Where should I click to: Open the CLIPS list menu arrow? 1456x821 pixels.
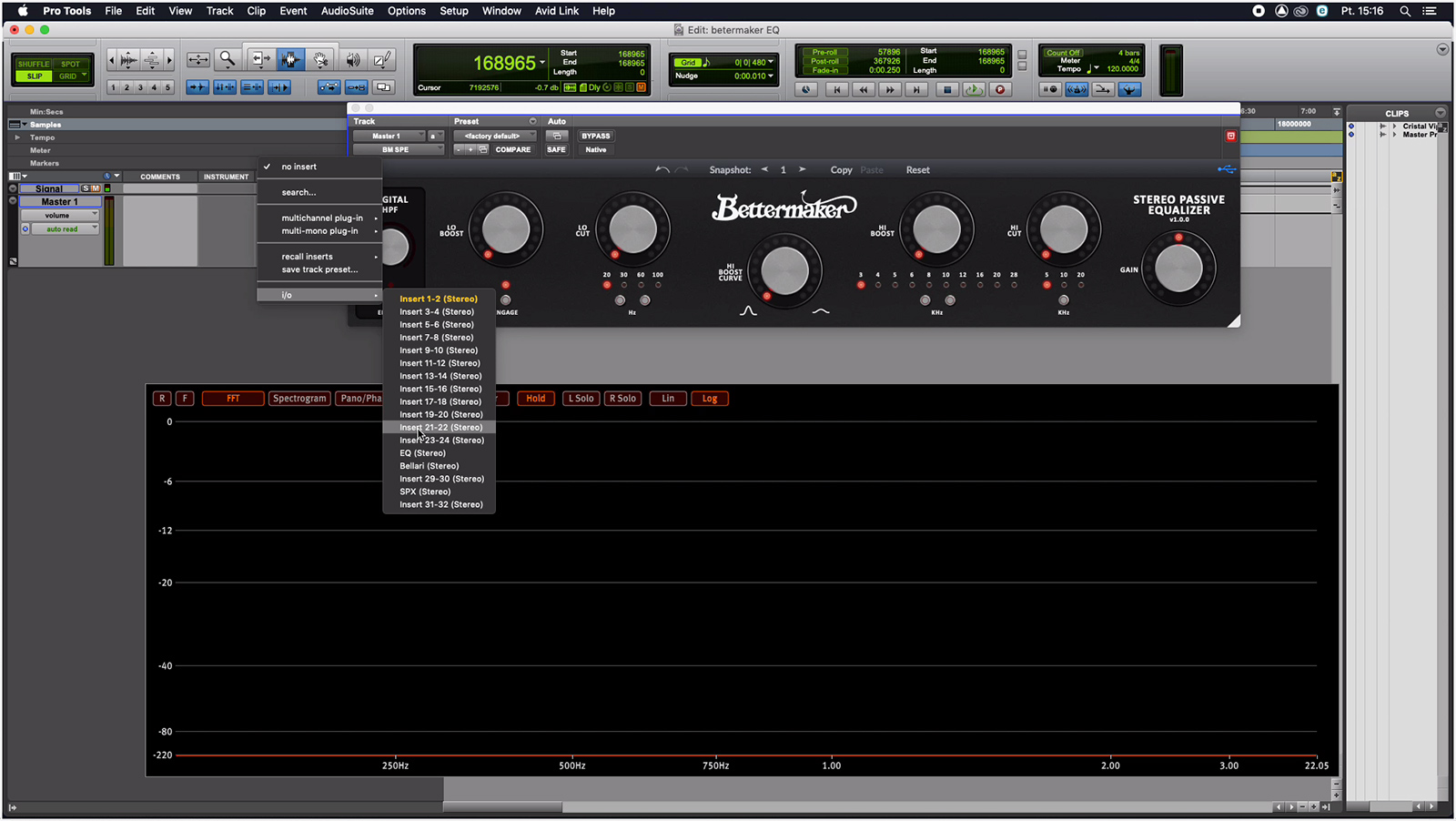(x=1440, y=113)
